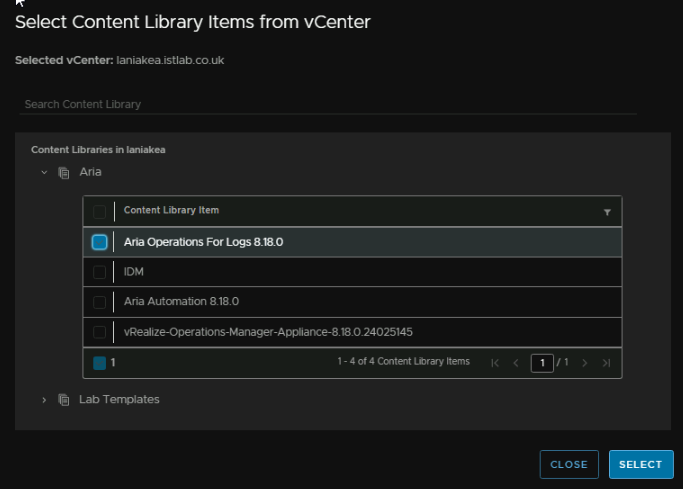Toggle the select-all checkbox in header
Image resolution: width=683 pixels, height=489 pixels.
[x=99, y=212]
